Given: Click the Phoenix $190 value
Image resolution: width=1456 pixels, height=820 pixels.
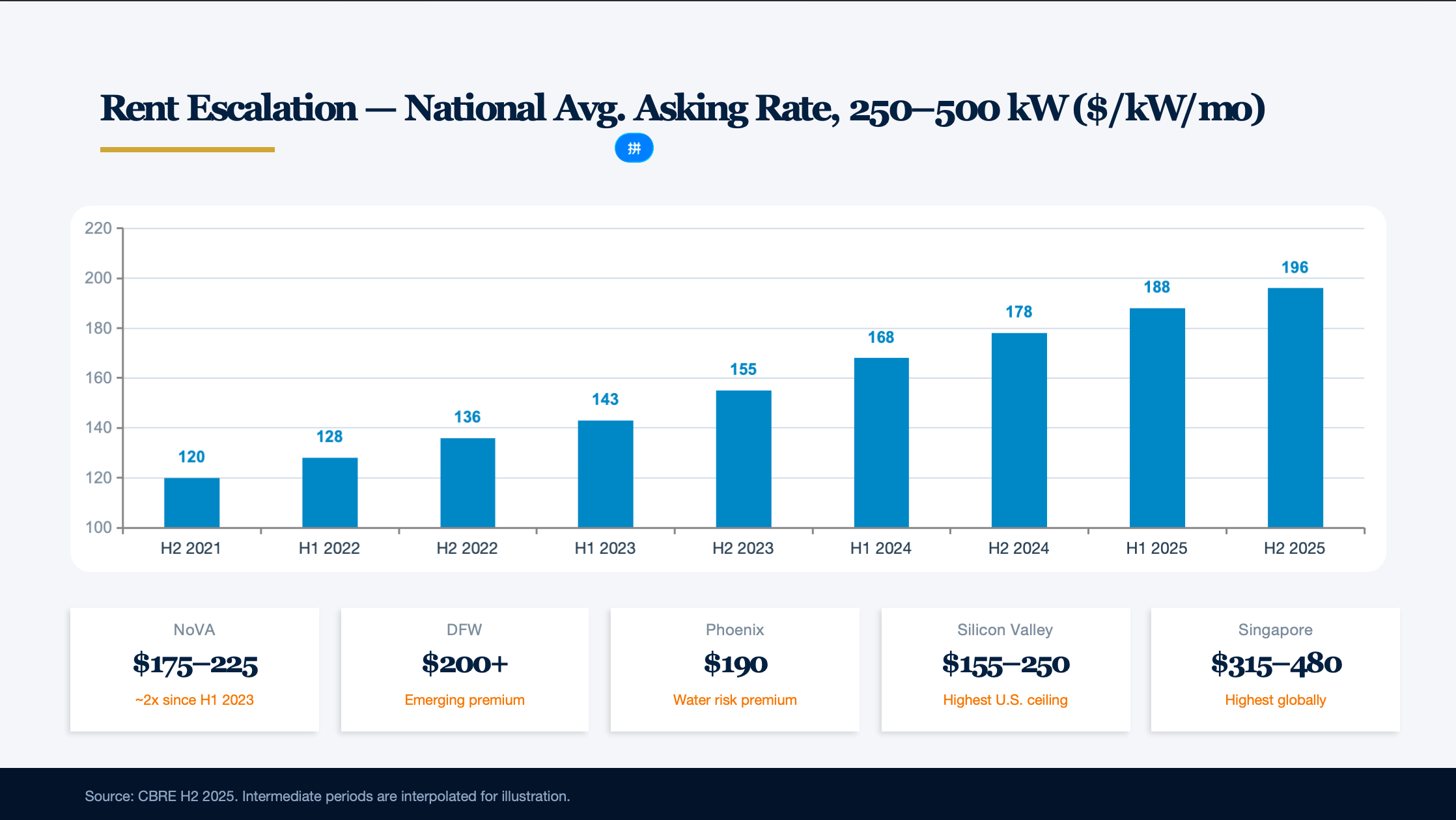Looking at the screenshot, I should (735, 664).
